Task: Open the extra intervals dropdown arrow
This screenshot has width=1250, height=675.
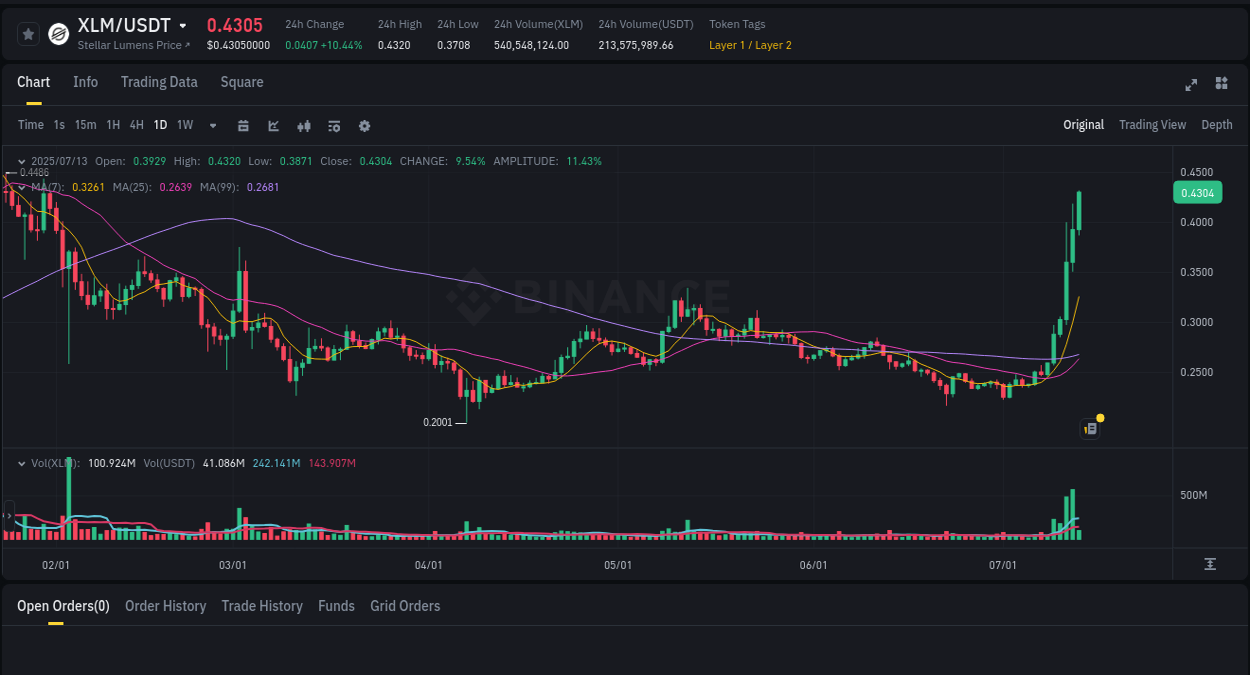Action: [x=211, y=126]
